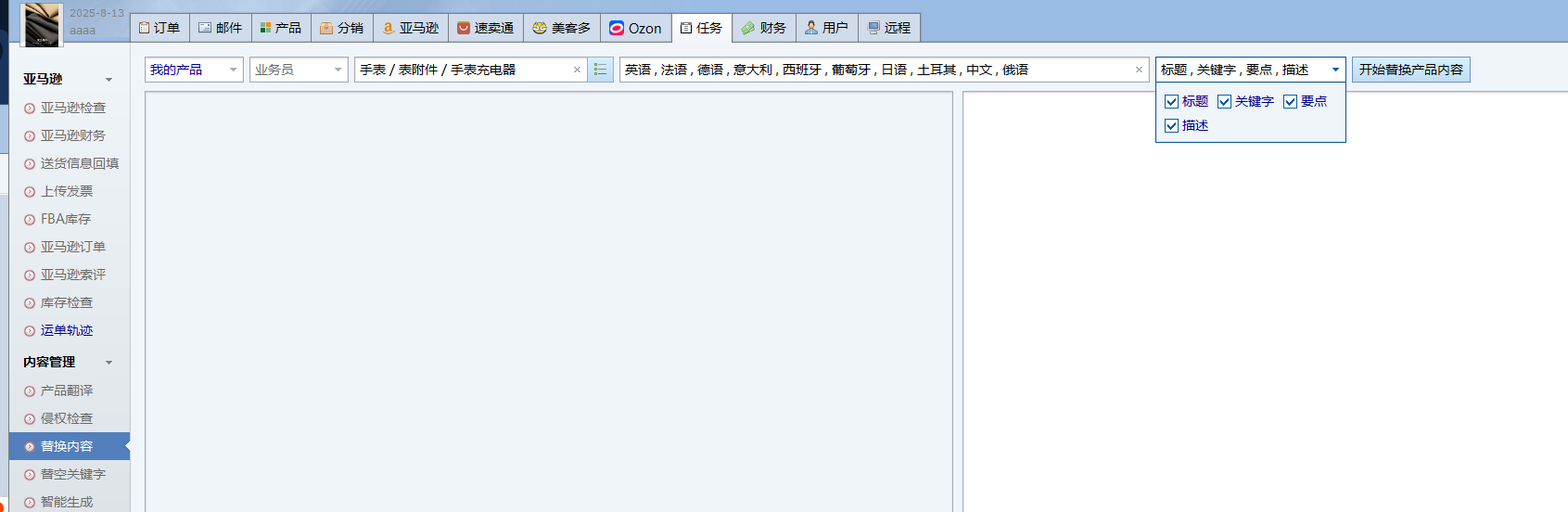This screenshot has height=512, width=1568.
Task: Toggle the 描述 checkbox
Action: coord(1171,126)
